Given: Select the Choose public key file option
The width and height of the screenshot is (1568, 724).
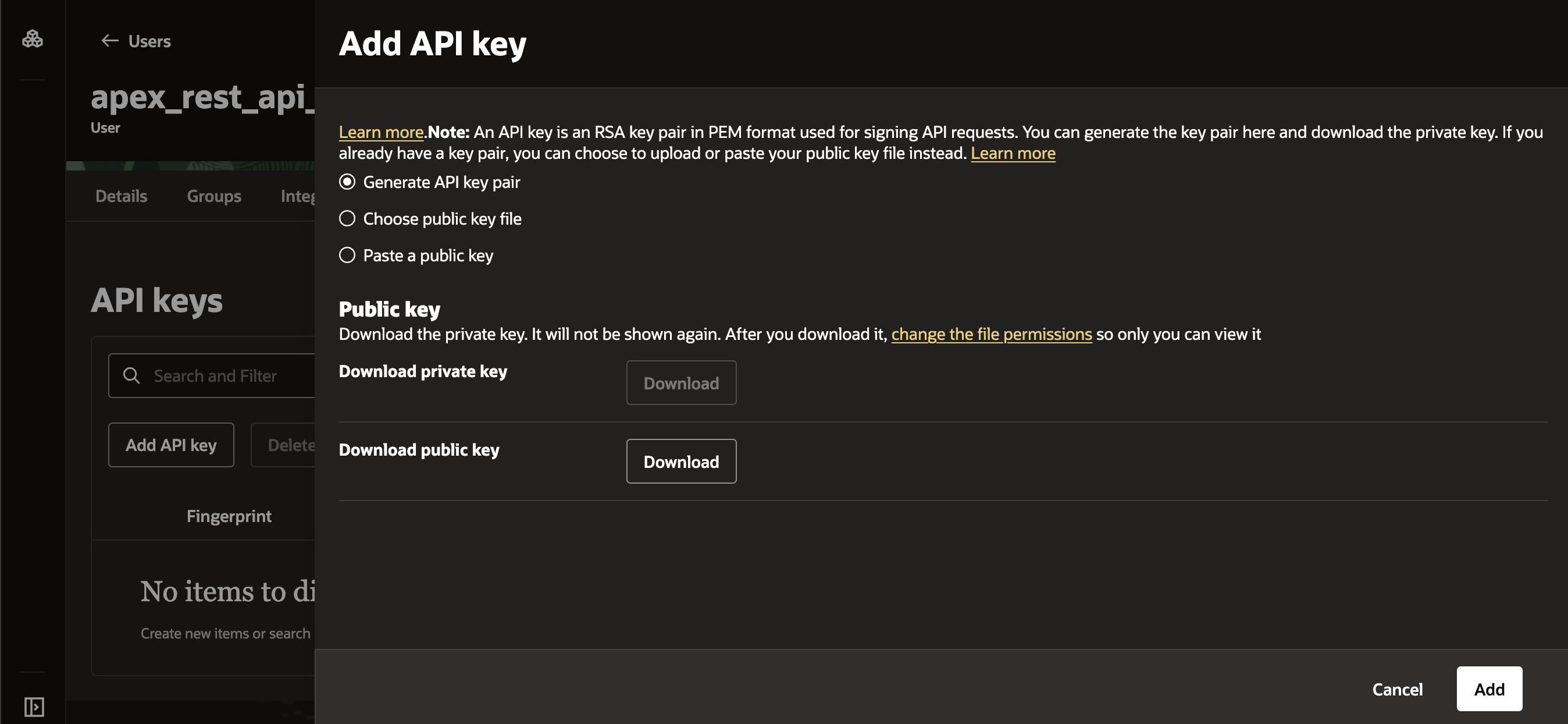Looking at the screenshot, I should (x=347, y=219).
